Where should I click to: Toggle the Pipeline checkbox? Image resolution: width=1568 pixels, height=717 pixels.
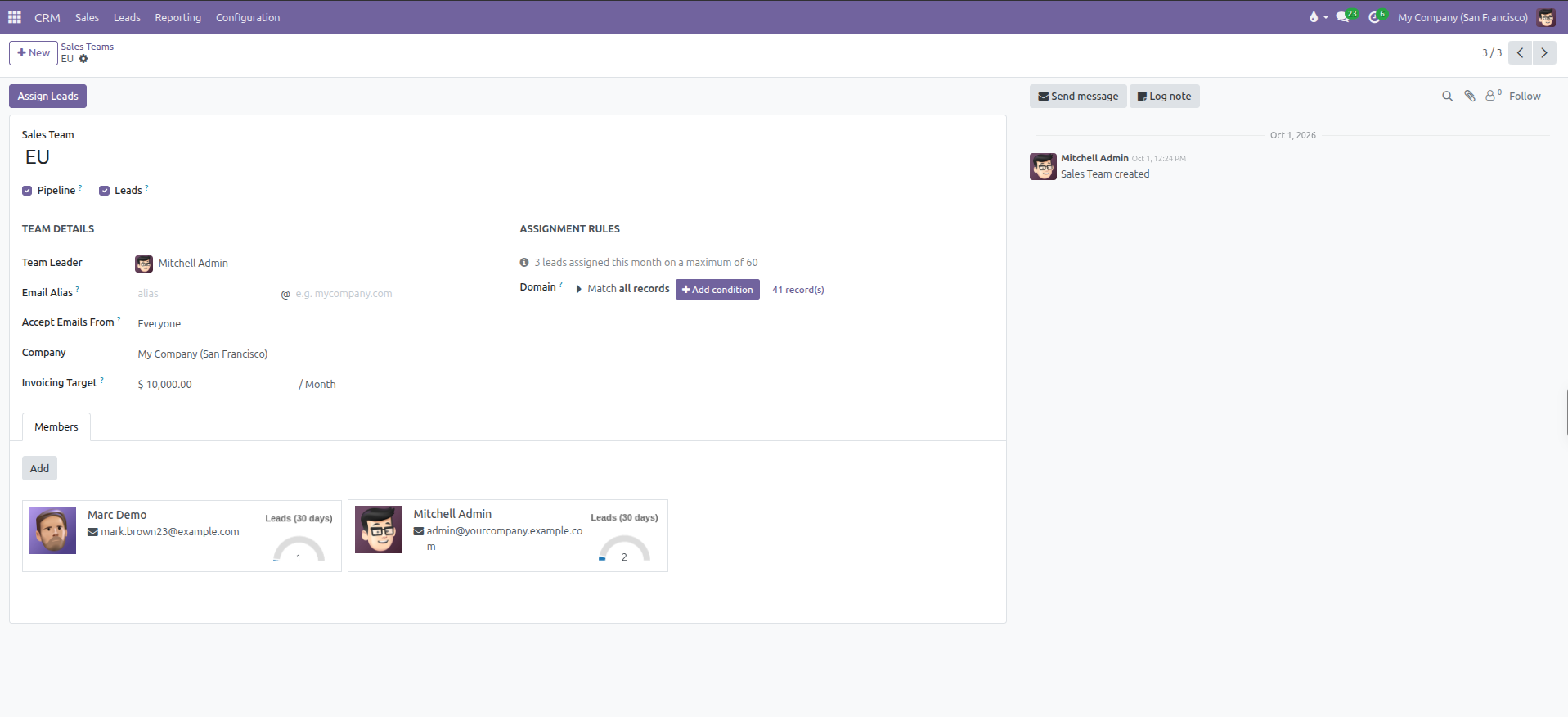pyautogui.click(x=27, y=191)
